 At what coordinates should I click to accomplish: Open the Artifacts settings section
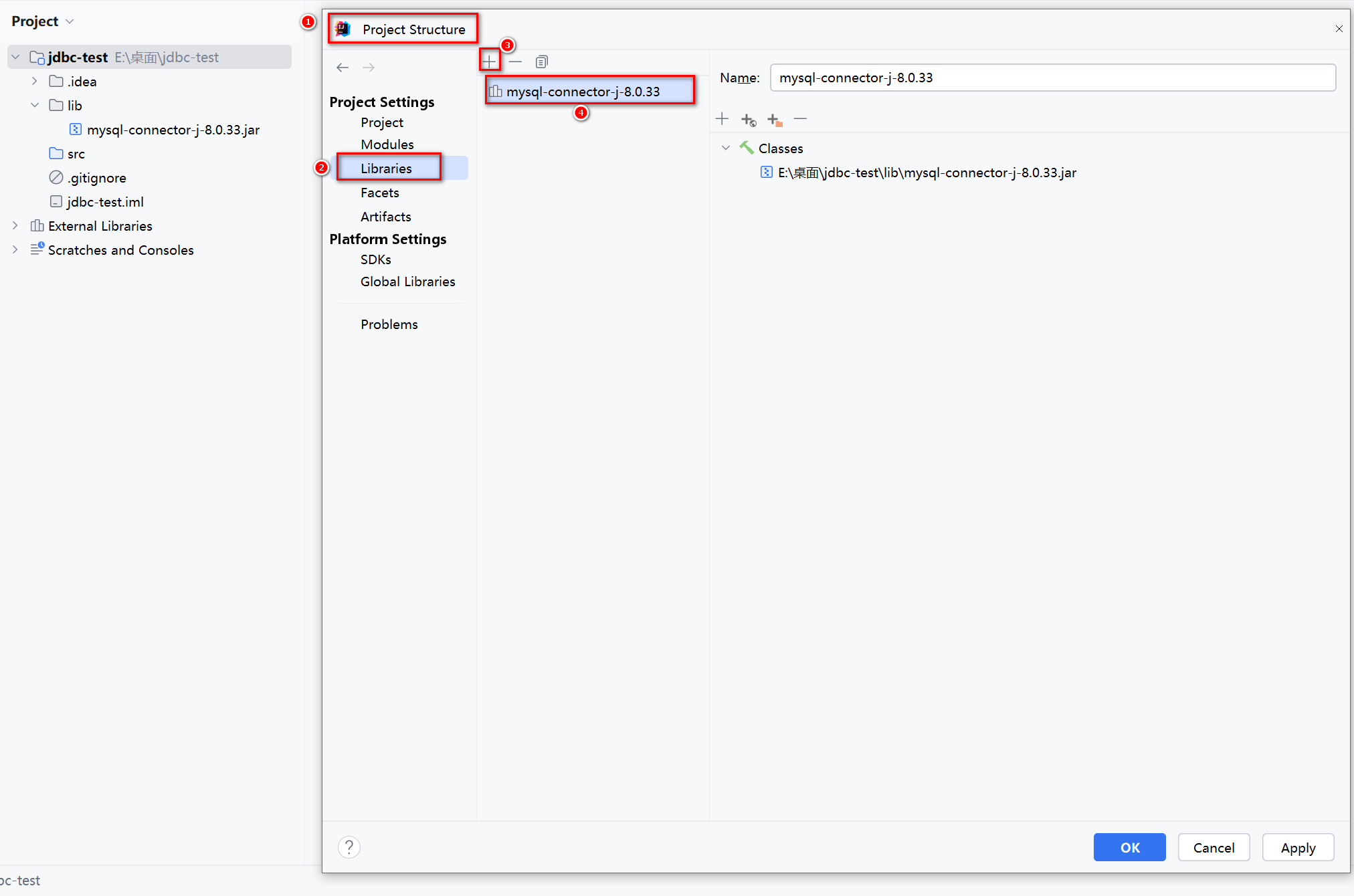tap(385, 217)
